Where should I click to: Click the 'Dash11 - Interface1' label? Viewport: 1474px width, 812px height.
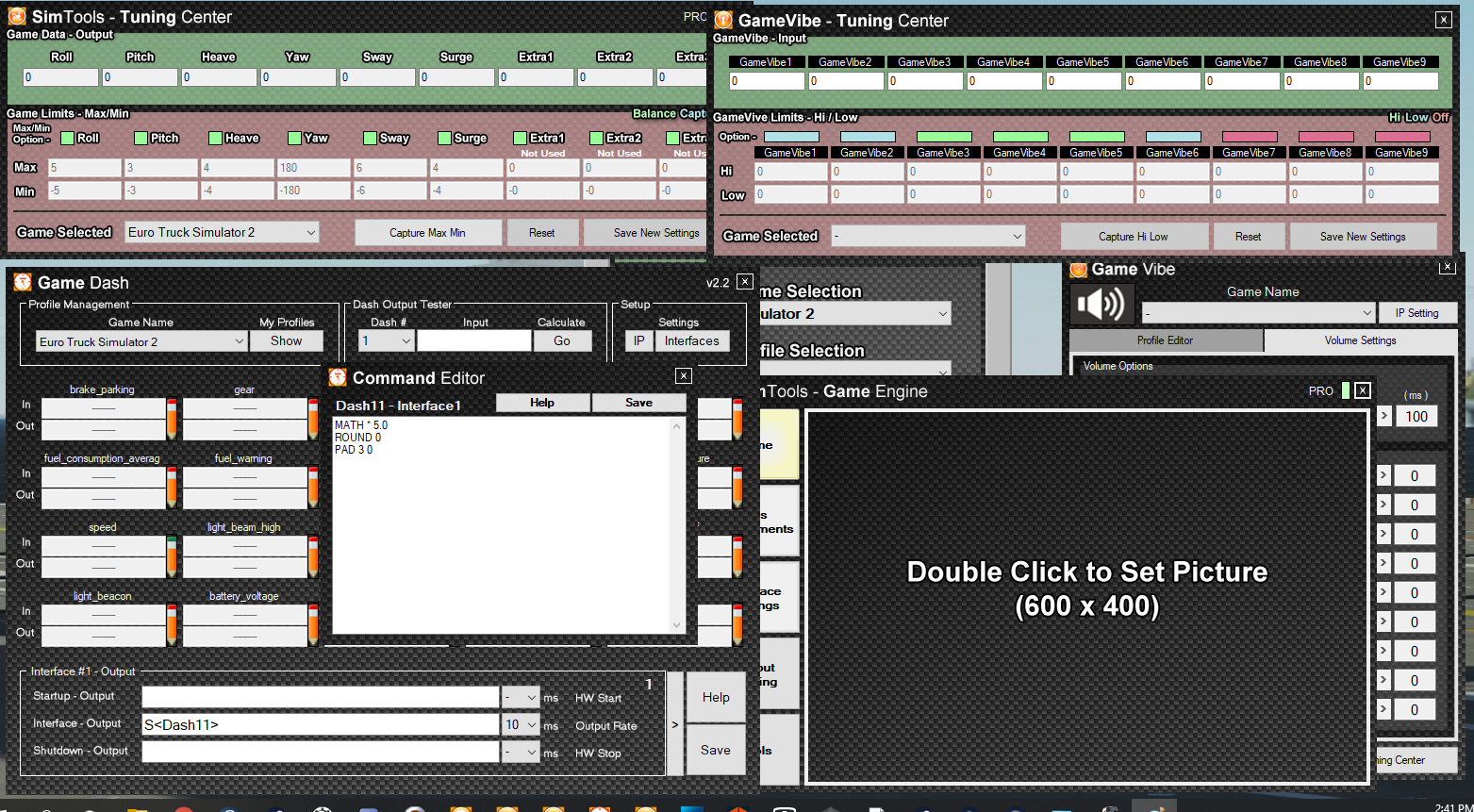[x=398, y=406]
